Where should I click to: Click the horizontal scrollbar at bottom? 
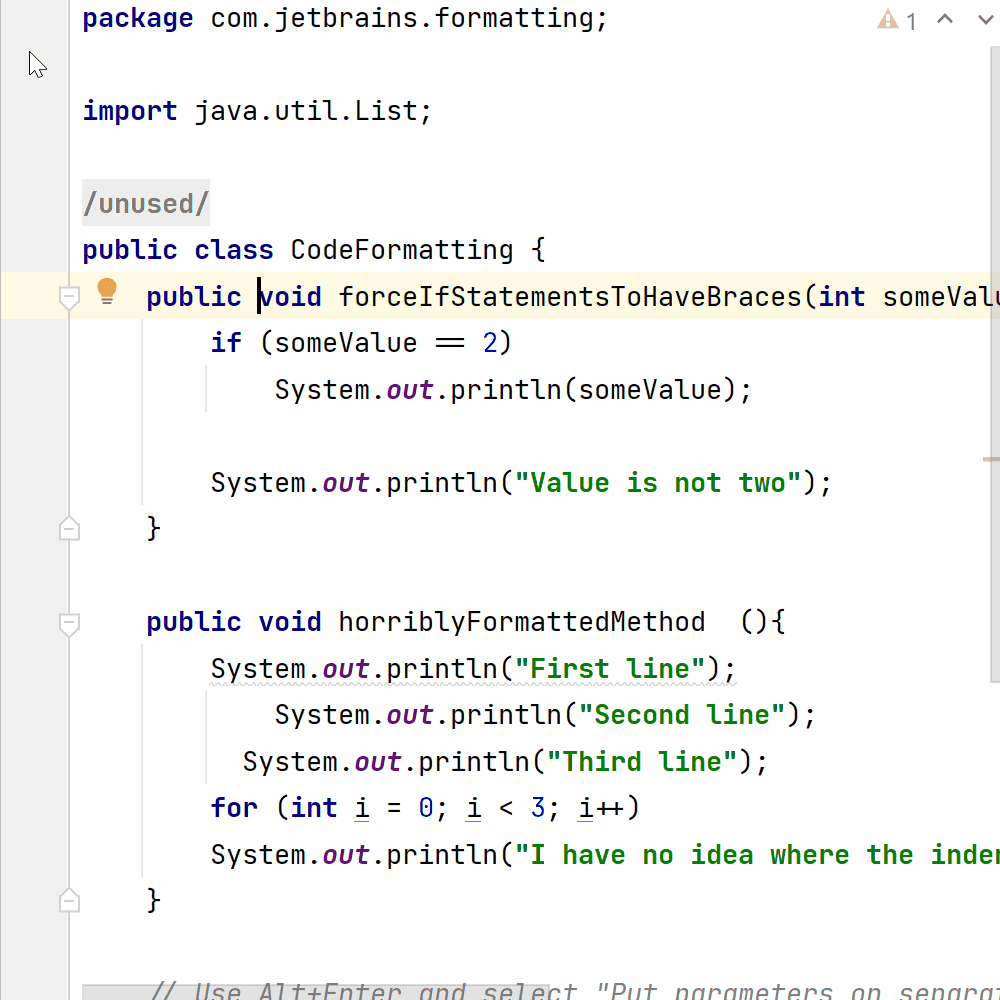(316, 992)
